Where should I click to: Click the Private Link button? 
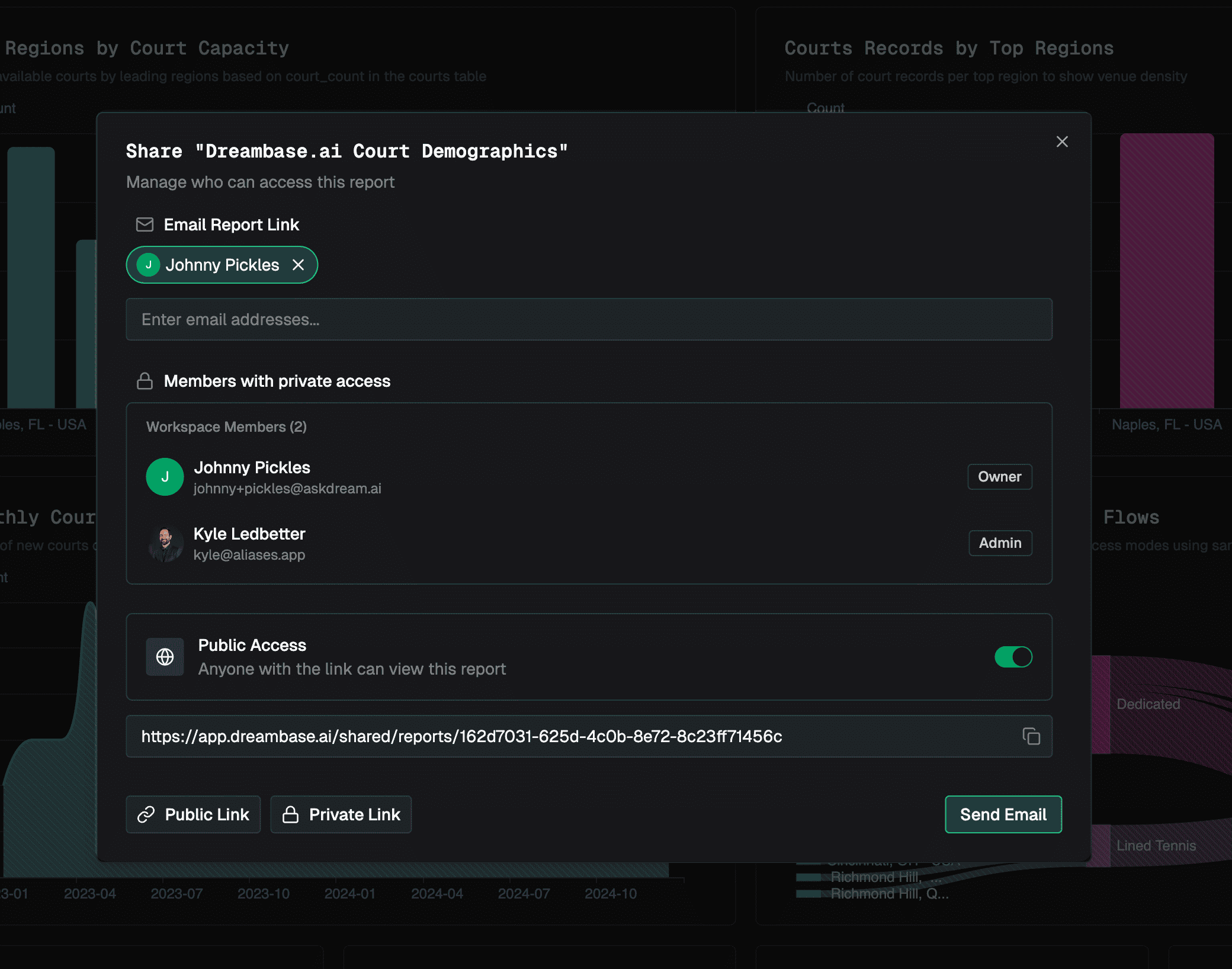[341, 814]
